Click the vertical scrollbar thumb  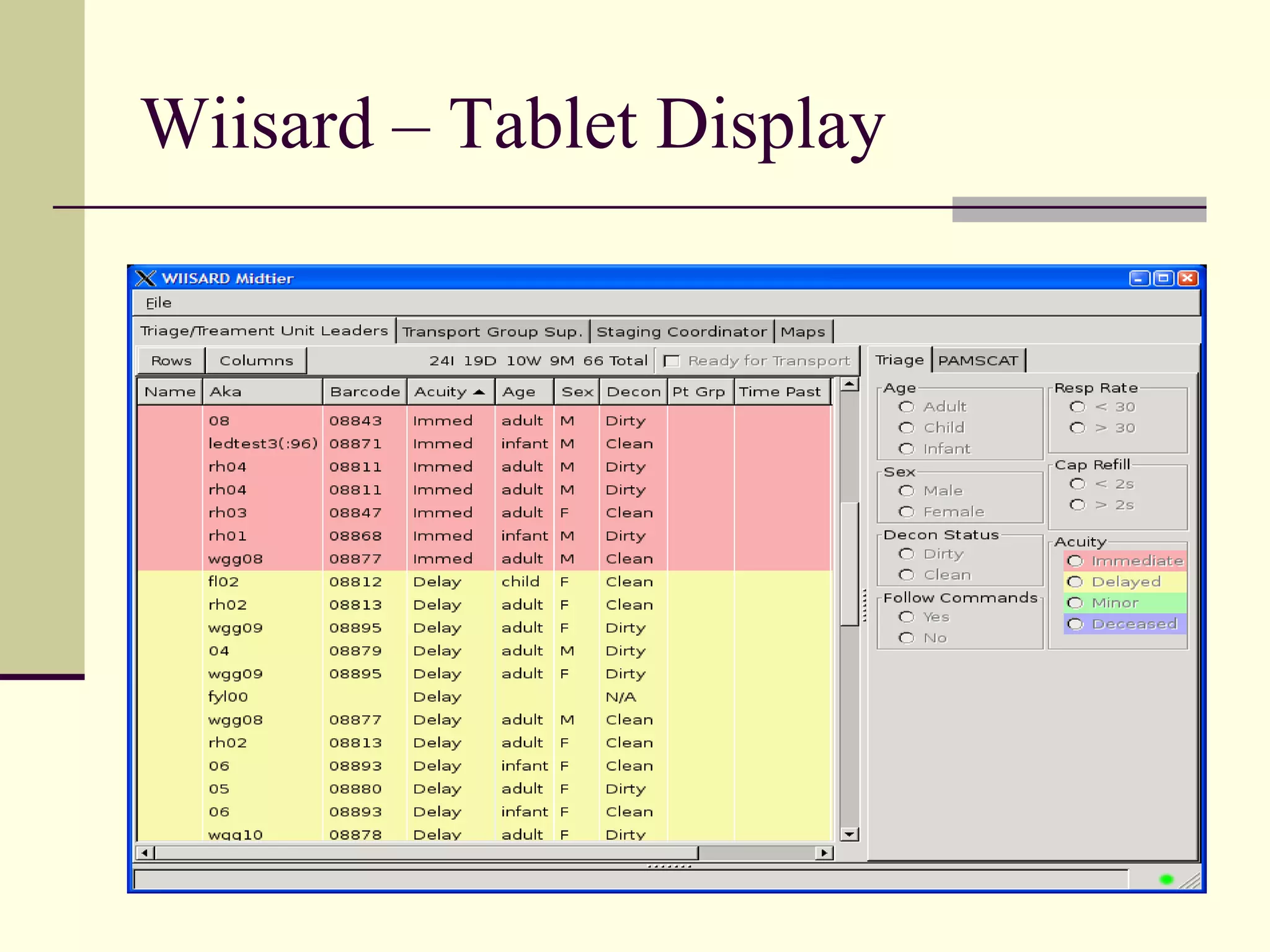point(850,563)
